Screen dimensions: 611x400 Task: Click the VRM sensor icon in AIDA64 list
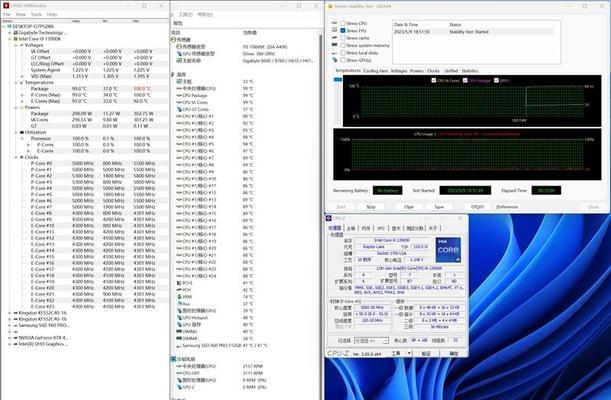[179, 297]
